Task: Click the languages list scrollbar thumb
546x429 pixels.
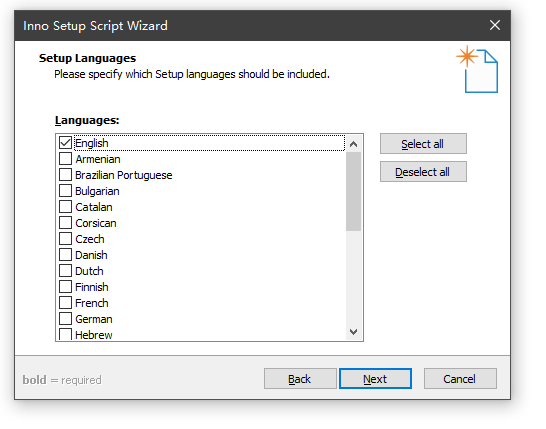Action: 353,192
